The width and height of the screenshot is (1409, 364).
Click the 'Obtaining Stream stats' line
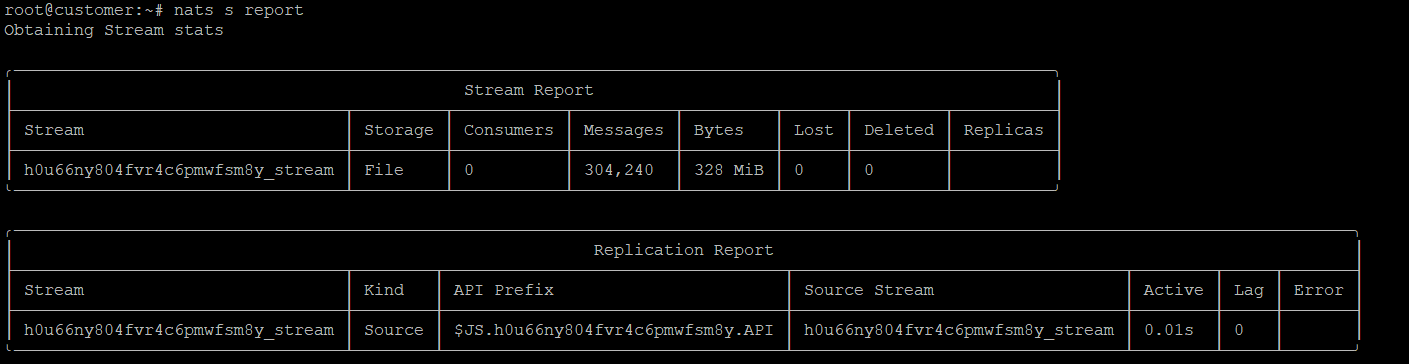point(114,30)
